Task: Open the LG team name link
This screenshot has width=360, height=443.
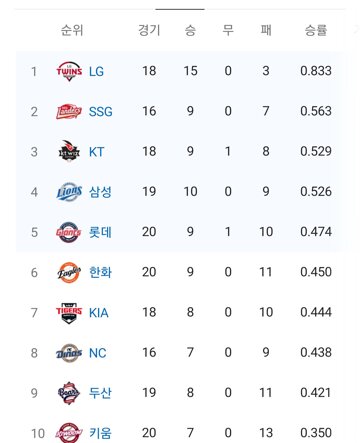Action: (96, 71)
